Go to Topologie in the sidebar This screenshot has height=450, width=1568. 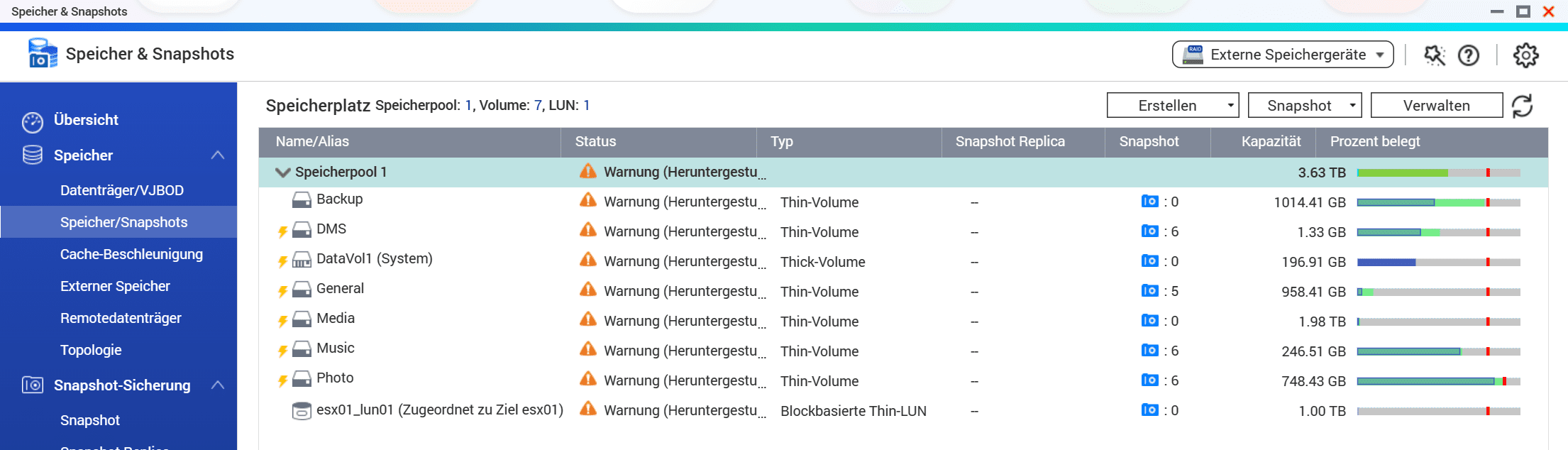tap(91, 350)
